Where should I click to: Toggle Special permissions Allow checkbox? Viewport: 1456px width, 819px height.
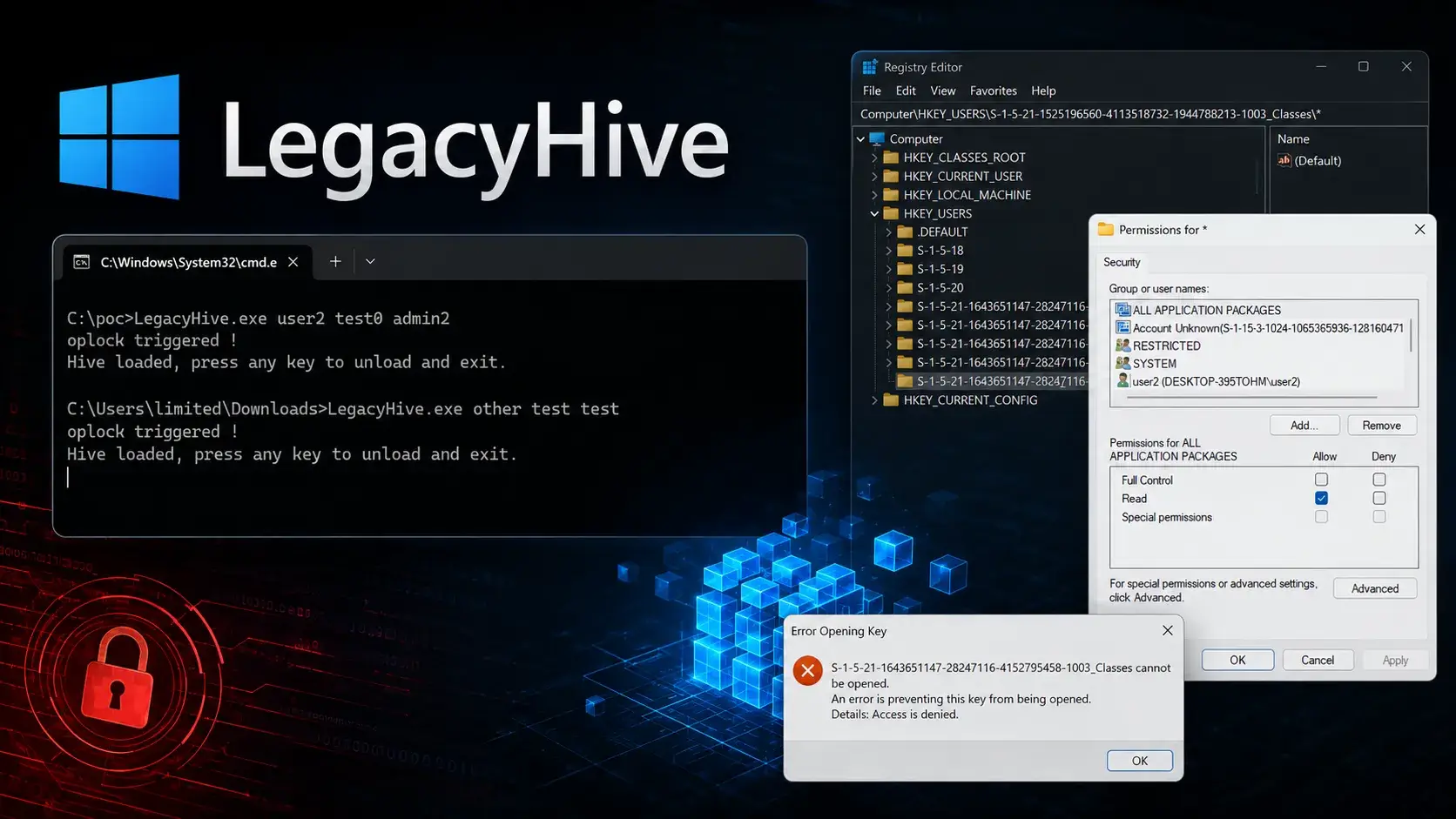1321,517
